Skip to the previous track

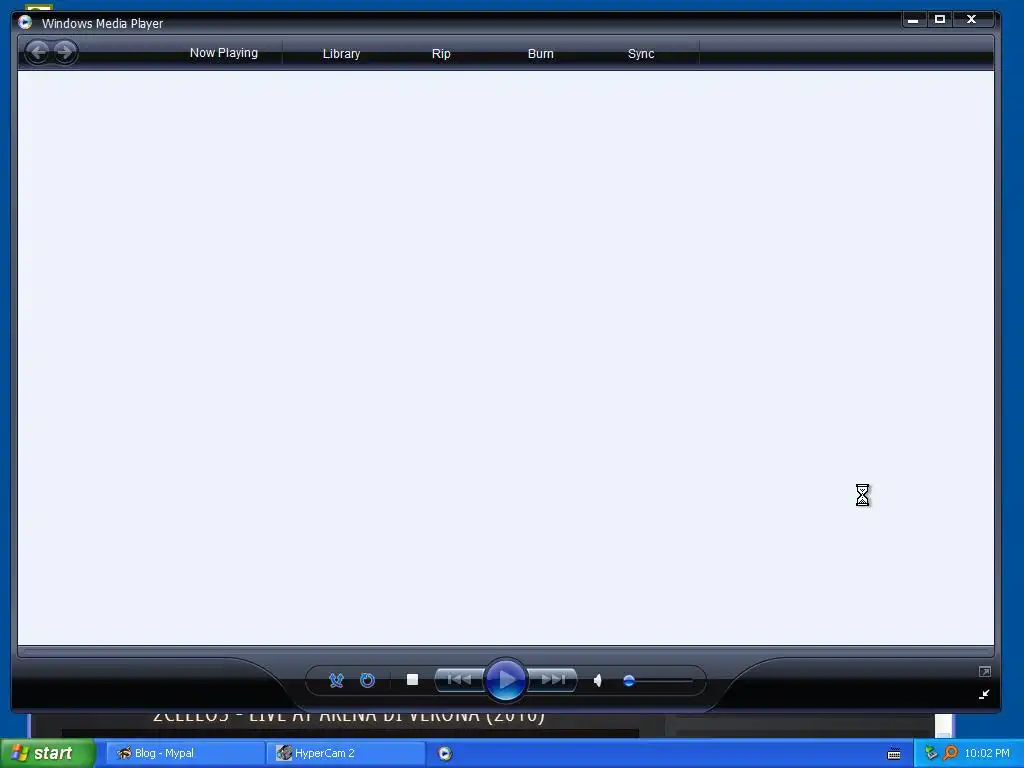click(x=459, y=680)
